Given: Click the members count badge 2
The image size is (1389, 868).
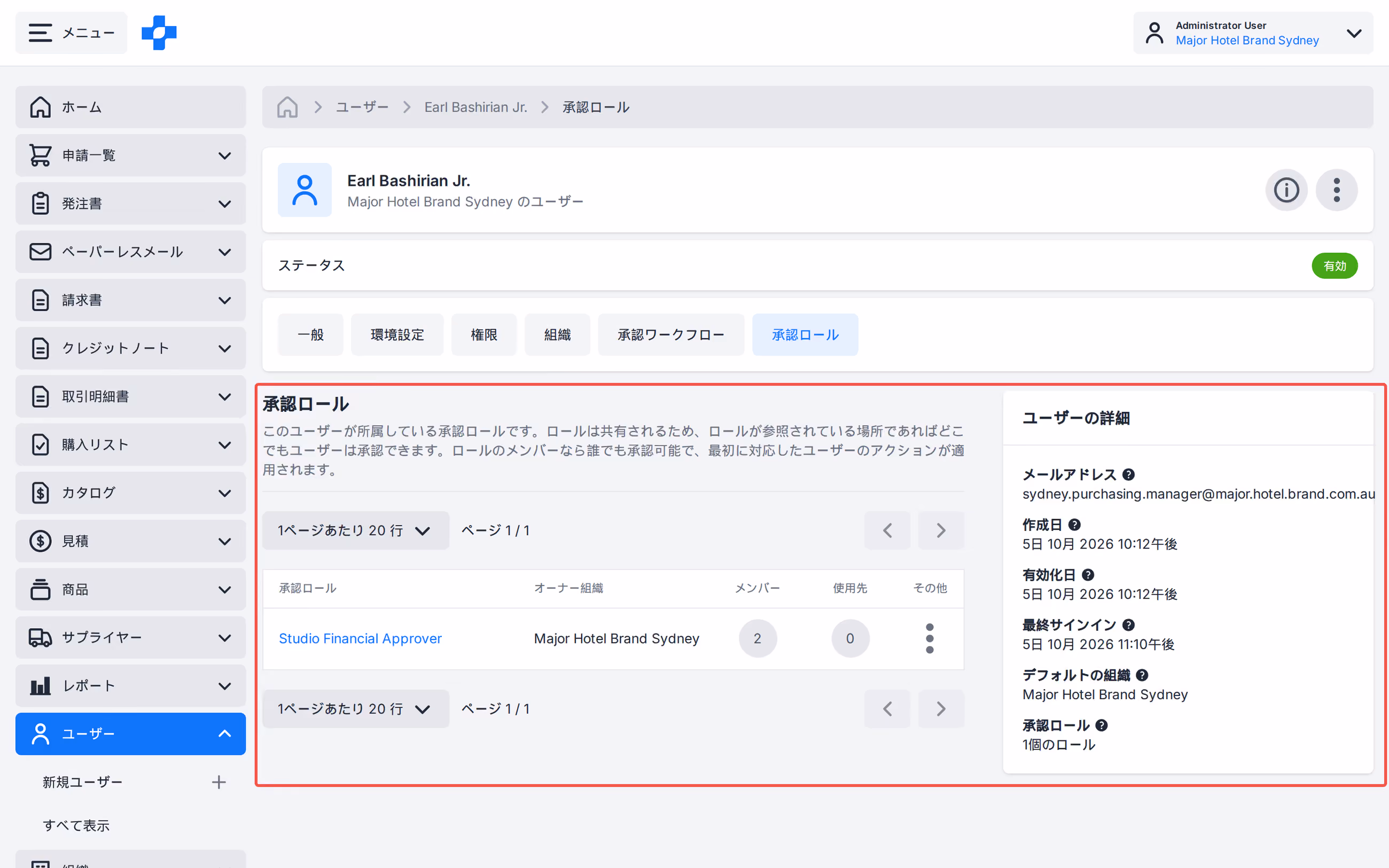Looking at the screenshot, I should (758, 638).
